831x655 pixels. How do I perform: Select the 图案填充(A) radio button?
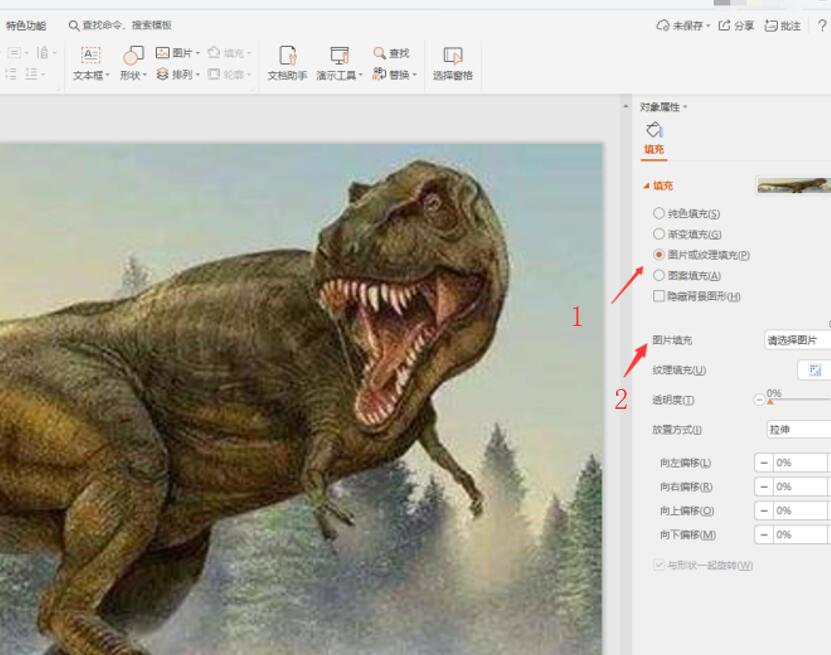tap(659, 275)
